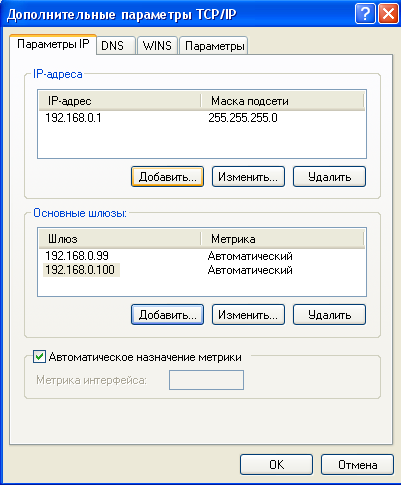Select IP address 192.168.0.1 entry
The height and width of the screenshot is (485, 401).
(x=202, y=118)
